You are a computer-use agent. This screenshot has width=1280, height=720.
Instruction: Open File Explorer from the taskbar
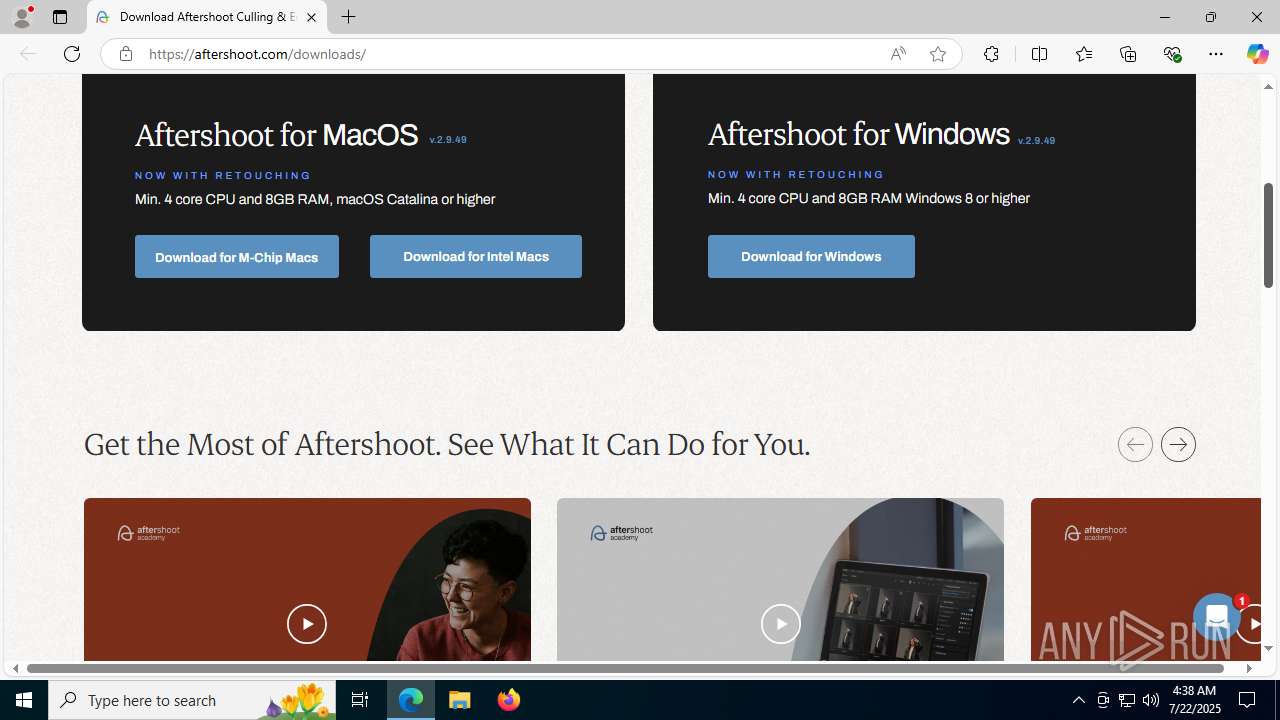[460, 700]
